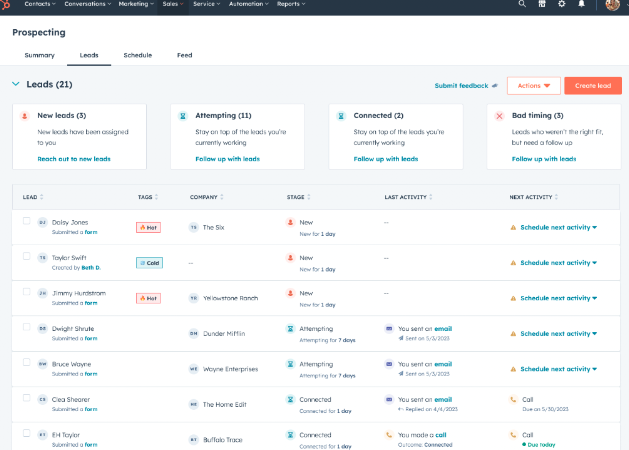Open the marketplace icon in top bar
Screen dimensions: 629x450
point(542,4)
